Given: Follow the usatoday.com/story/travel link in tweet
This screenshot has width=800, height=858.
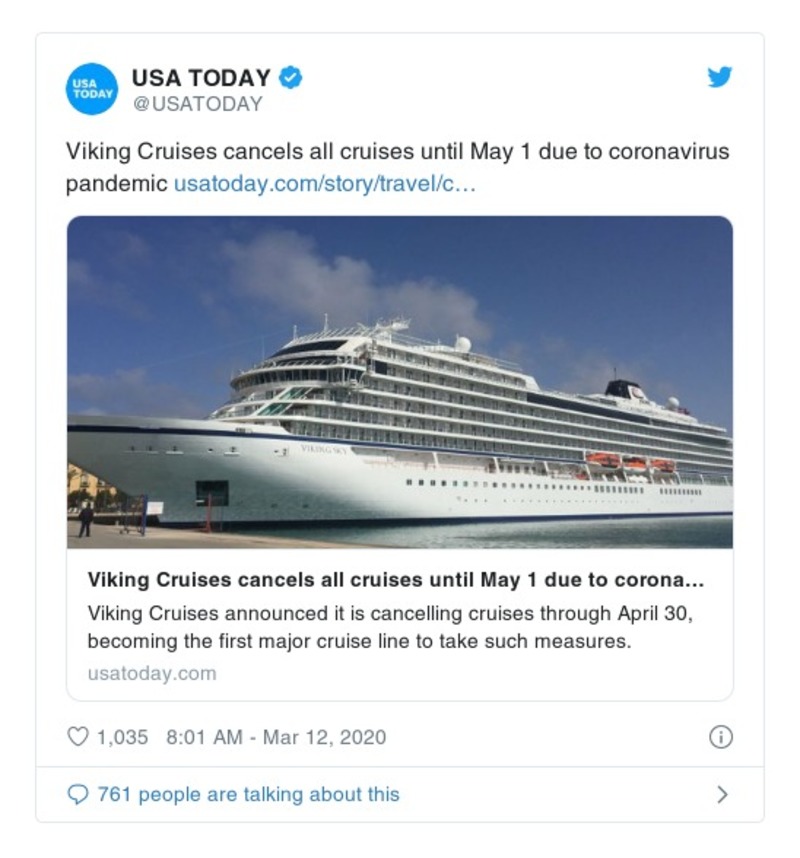Looking at the screenshot, I should (325, 185).
